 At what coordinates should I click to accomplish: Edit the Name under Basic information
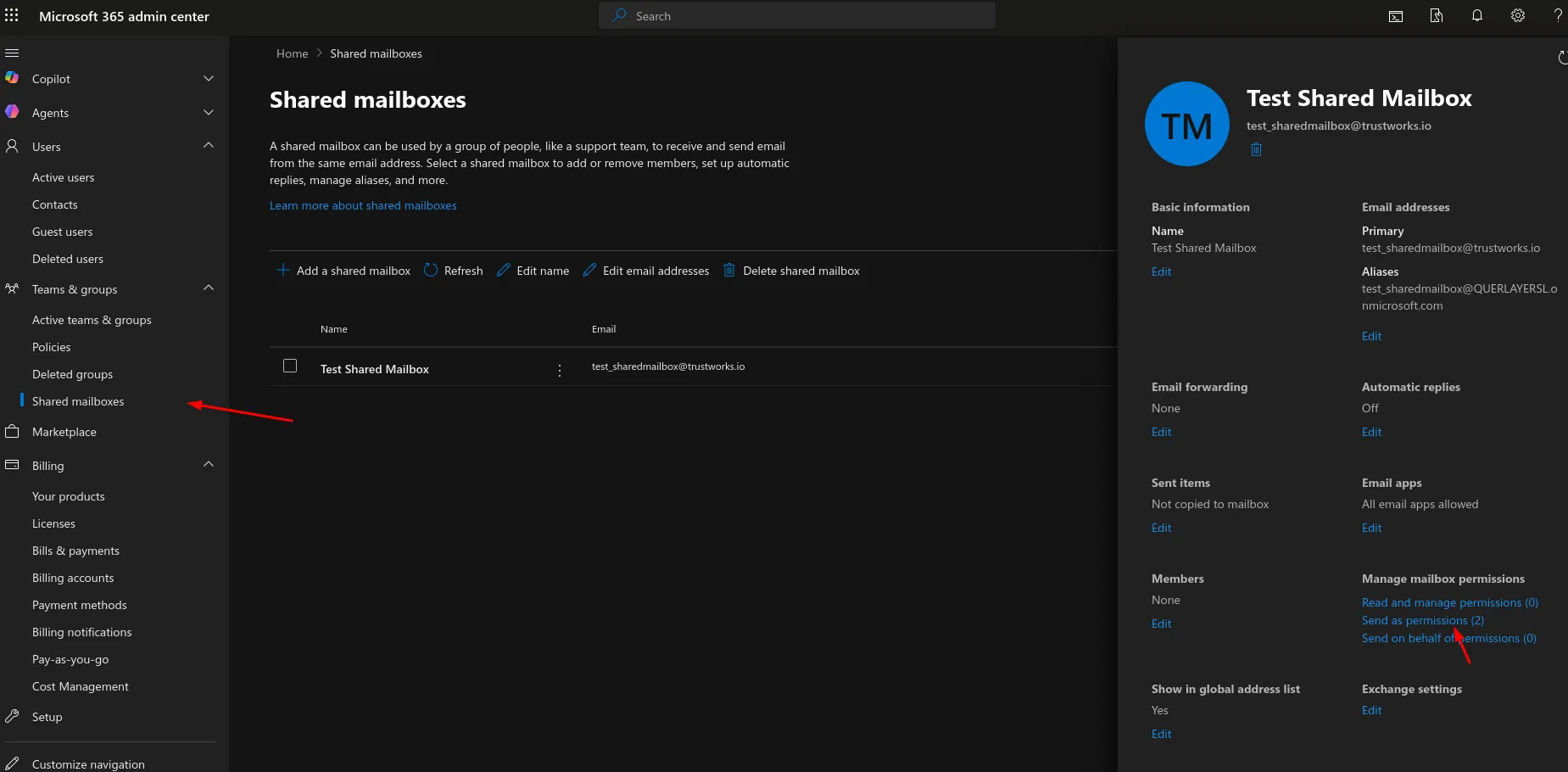click(x=1162, y=271)
